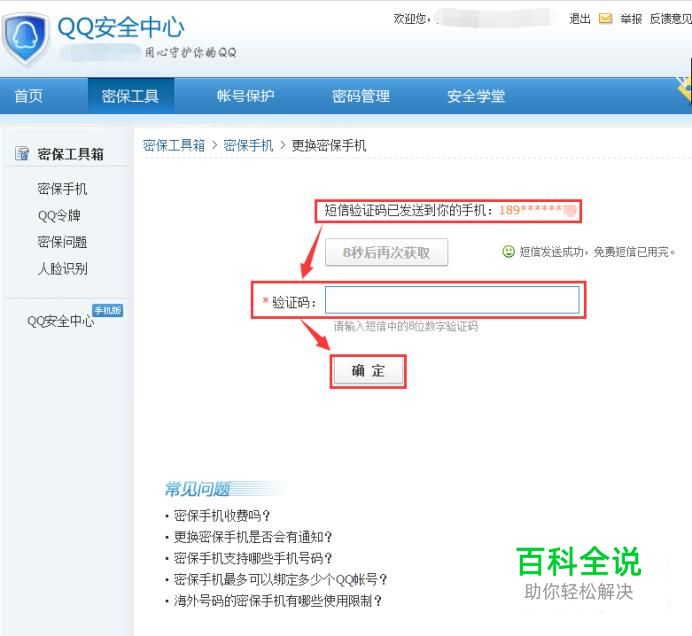Open FAQ 海外号码的密保手机有哪些使用限制？

pyautogui.click(x=278, y=600)
